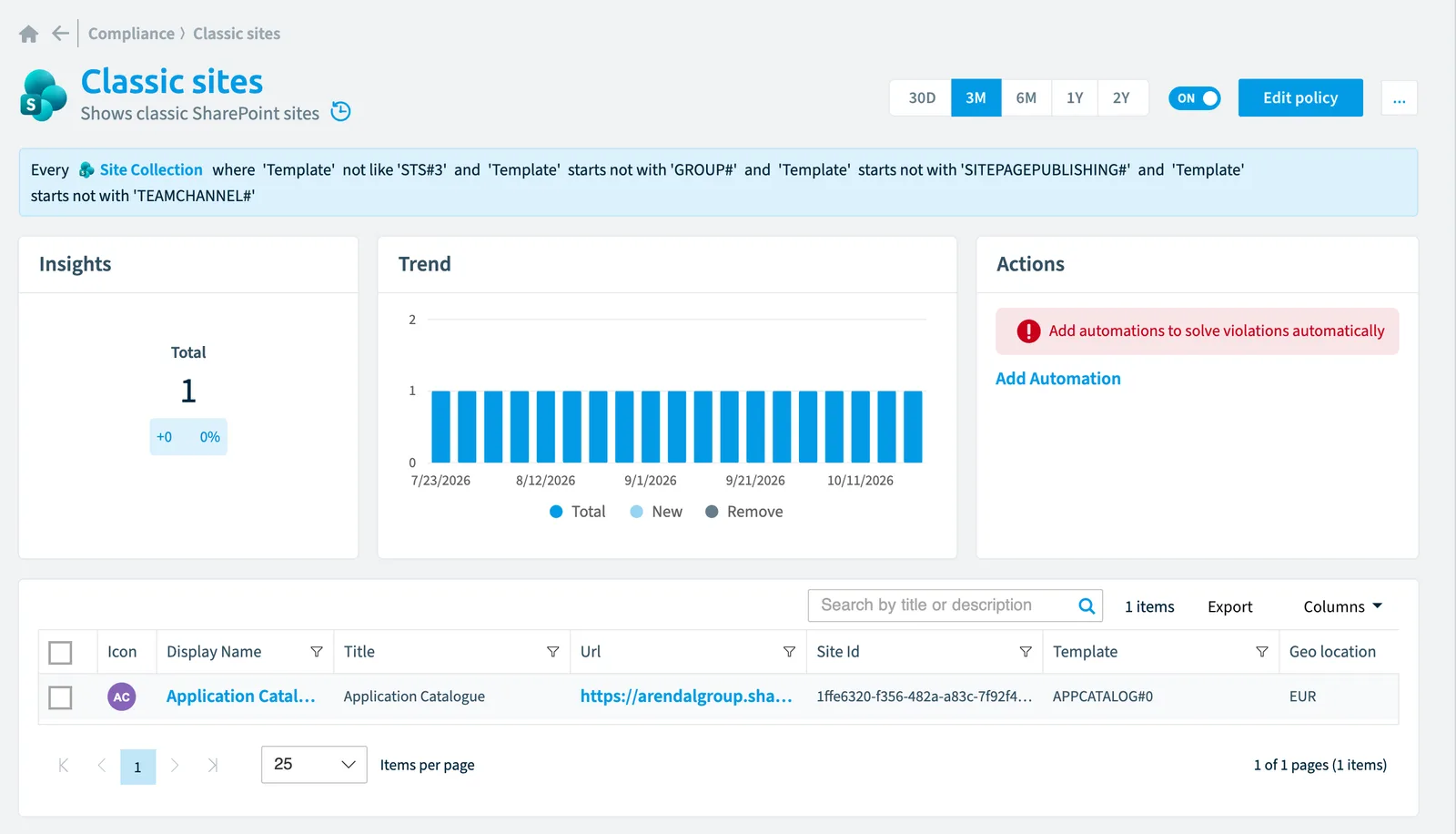1456x834 pixels.
Task: Click the red warning icon in Actions
Action: coord(1028,331)
